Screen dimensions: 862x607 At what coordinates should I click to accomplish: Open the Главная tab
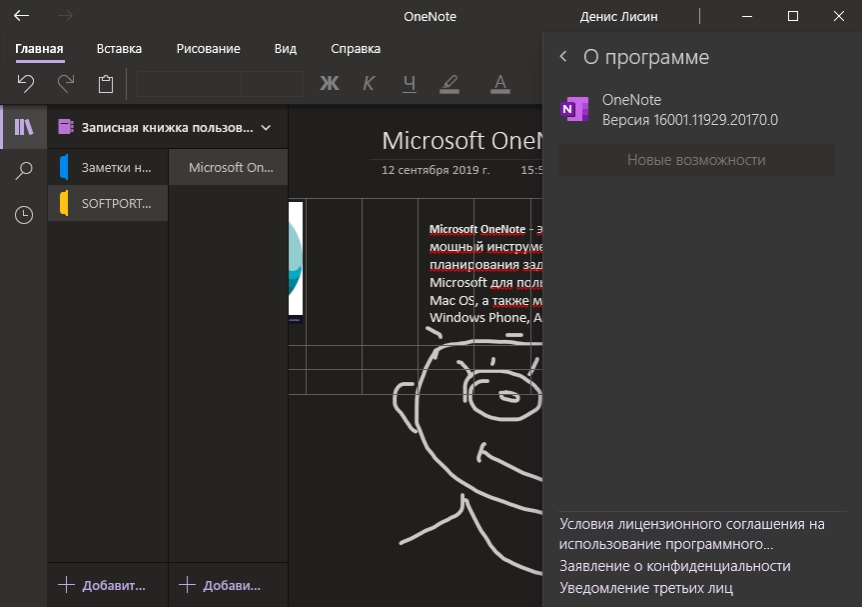click(39, 49)
